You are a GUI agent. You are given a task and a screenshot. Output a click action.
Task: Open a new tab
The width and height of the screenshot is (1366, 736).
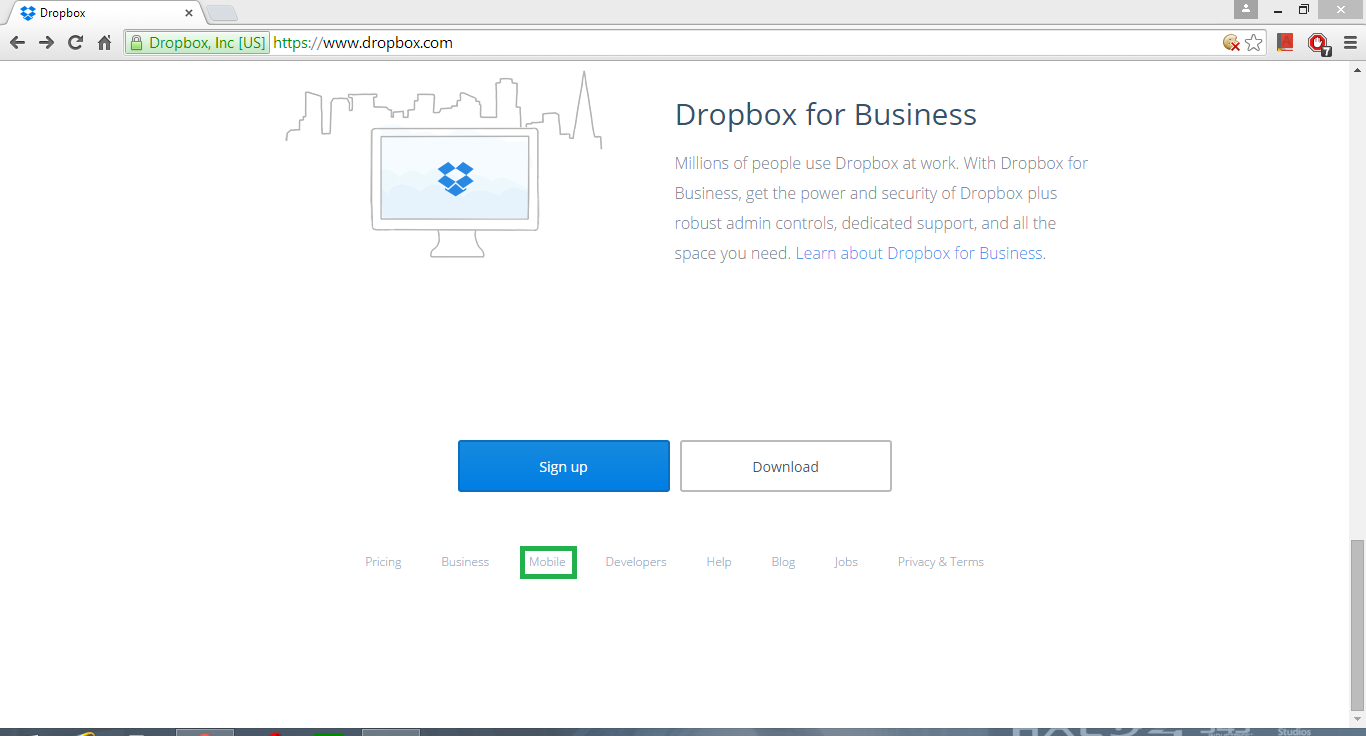[221, 13]
